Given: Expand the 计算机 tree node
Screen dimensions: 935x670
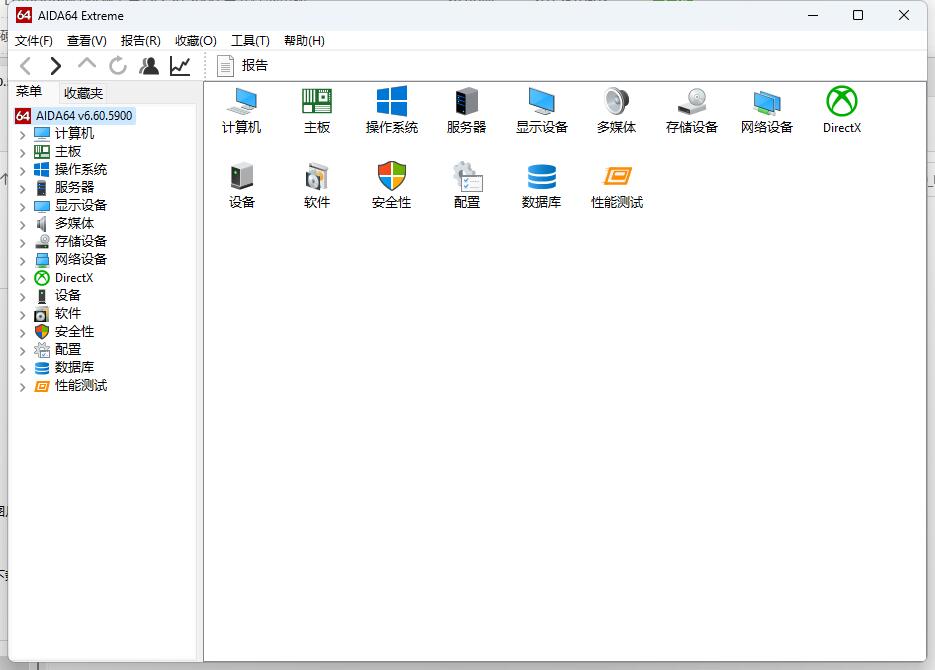Looking at the screenshot, I should click(23, 134).
